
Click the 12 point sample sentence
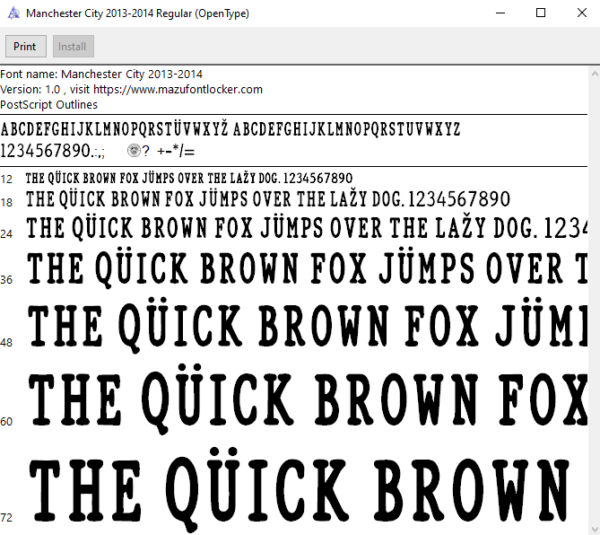tap(189, 178)
